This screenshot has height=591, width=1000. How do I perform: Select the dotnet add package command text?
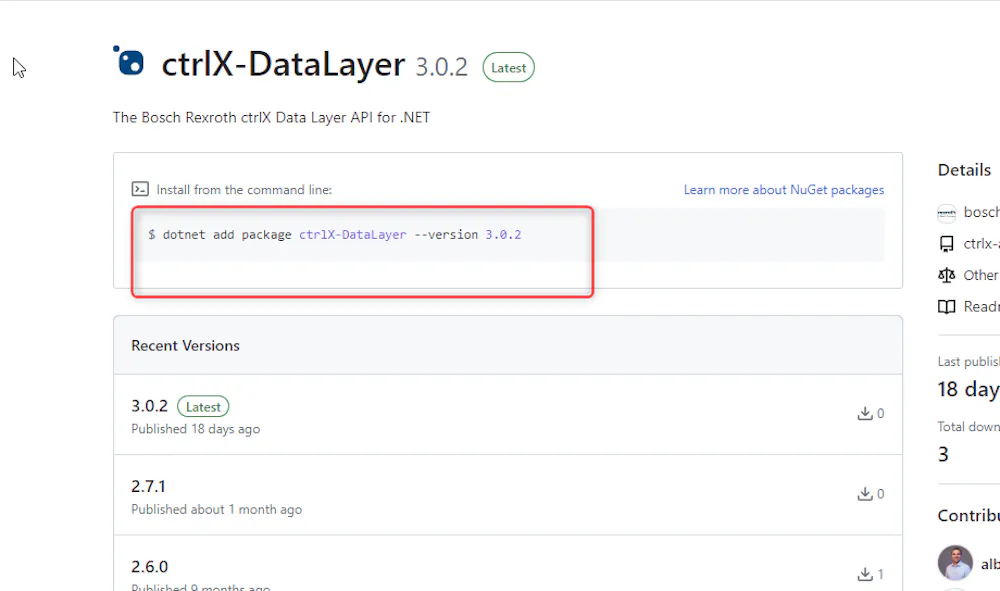(335, 235)
